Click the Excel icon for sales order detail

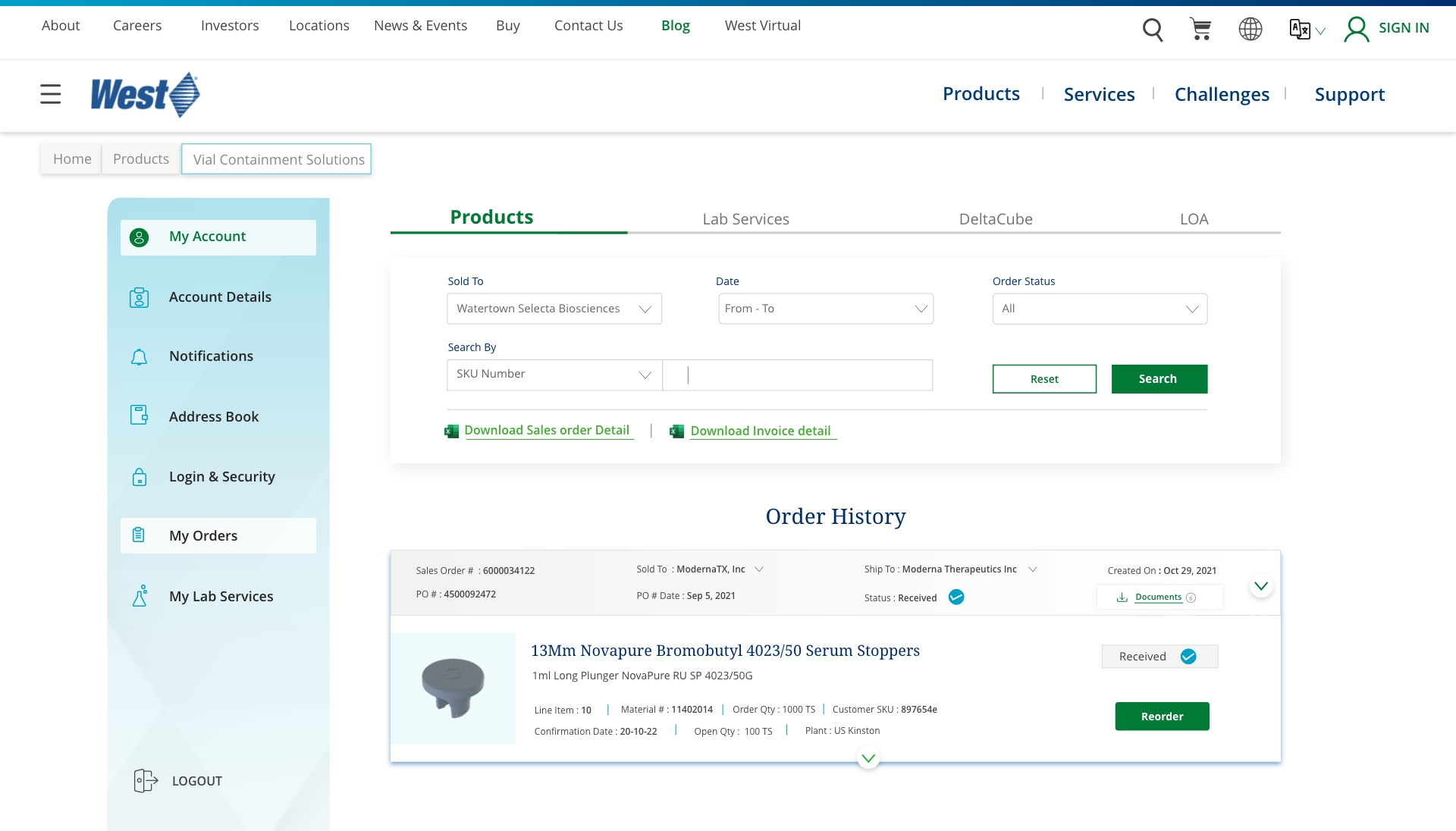[451, 431]
